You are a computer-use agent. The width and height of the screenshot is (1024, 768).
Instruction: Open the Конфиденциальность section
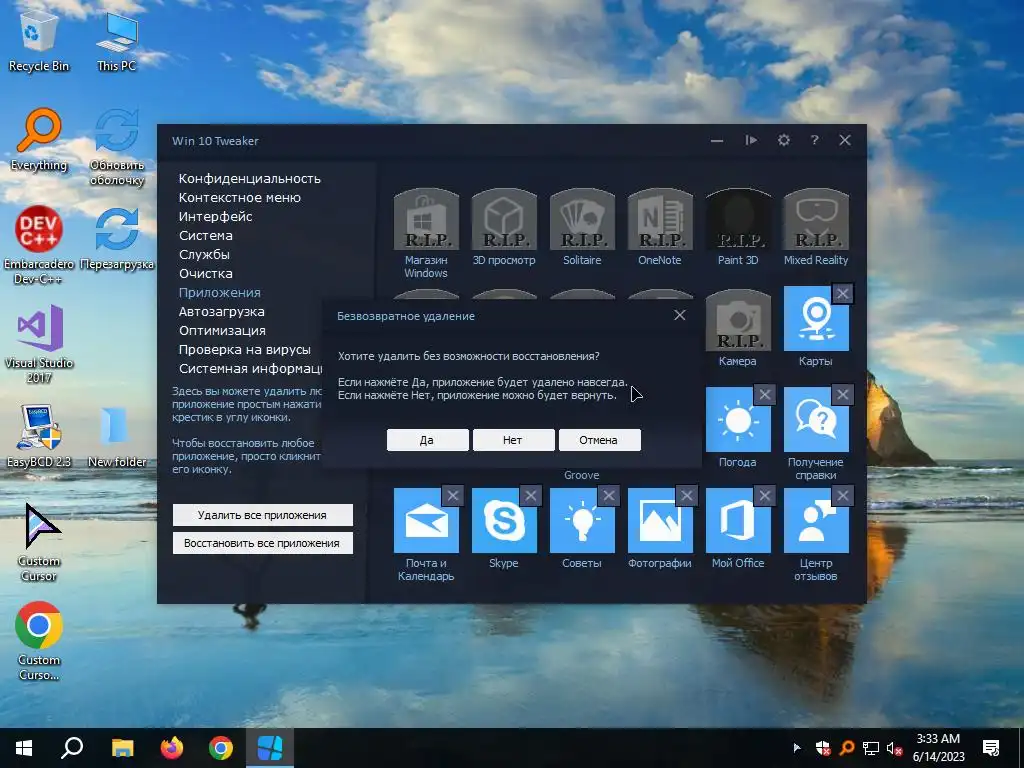(x=249, y=178)
